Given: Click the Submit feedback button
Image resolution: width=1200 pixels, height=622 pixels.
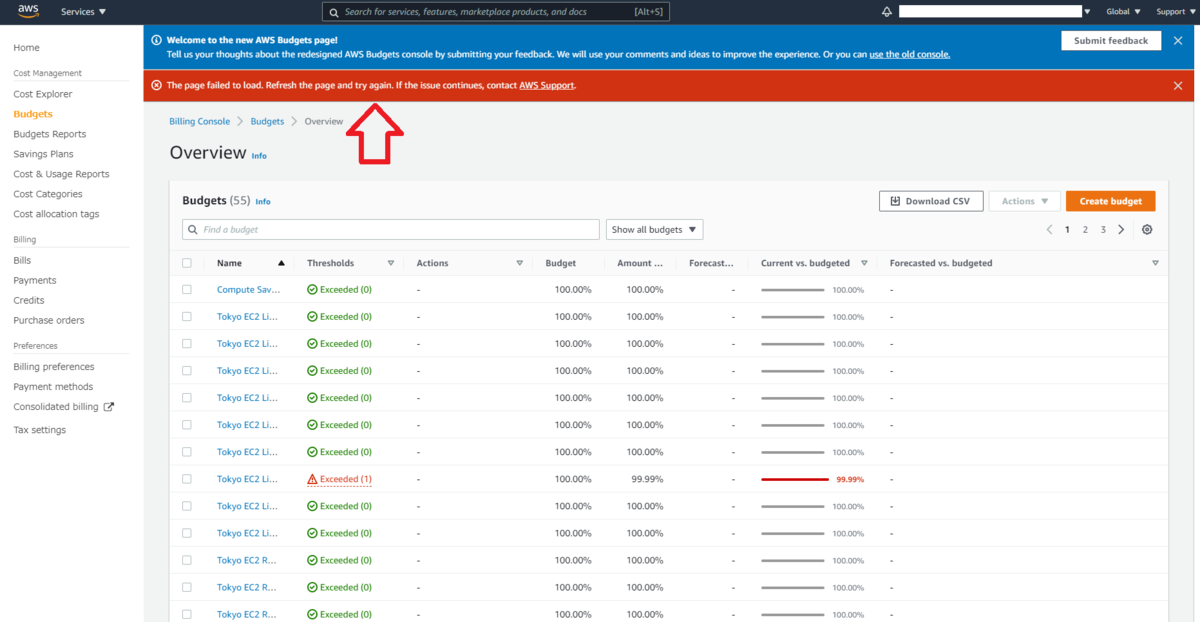Looking at the screenshot, I should [x=1111, y=40].
